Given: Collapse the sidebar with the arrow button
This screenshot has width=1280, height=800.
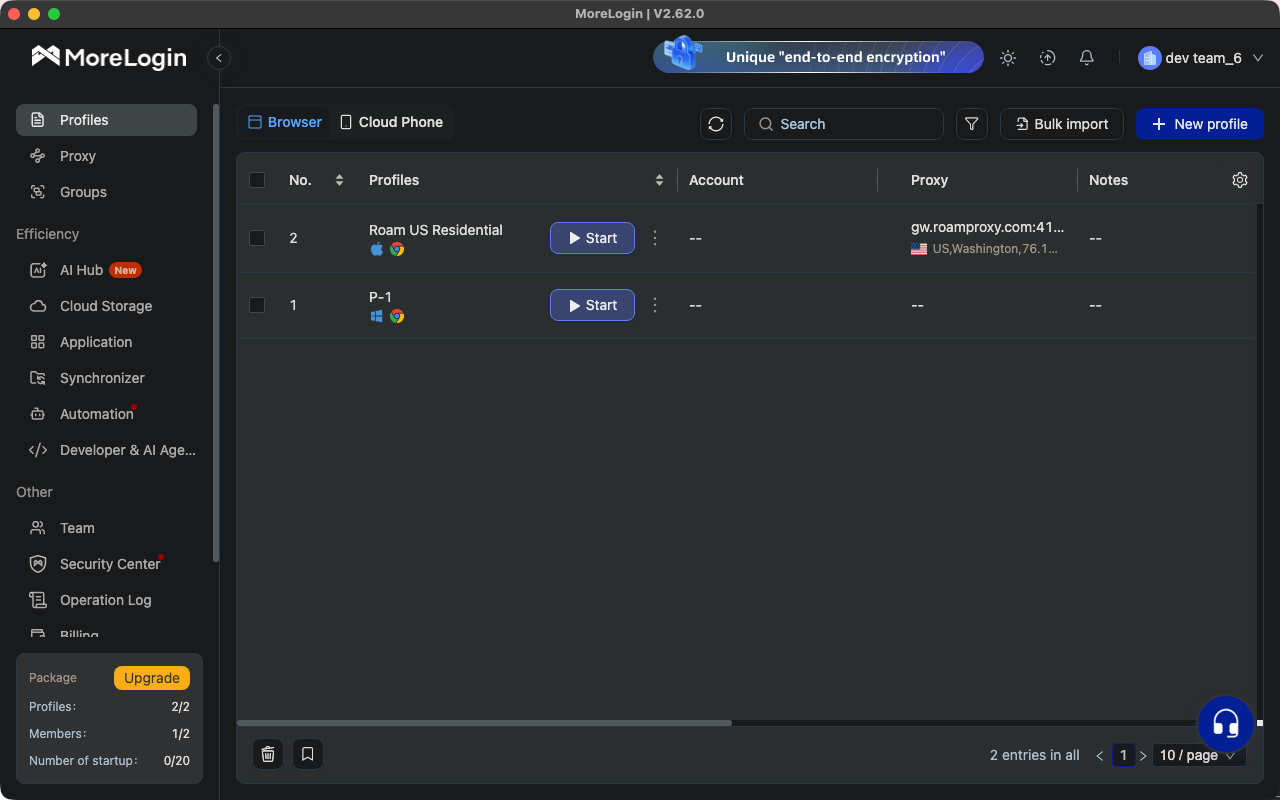Looking at the screenshot, I should [x=219, y=58].
